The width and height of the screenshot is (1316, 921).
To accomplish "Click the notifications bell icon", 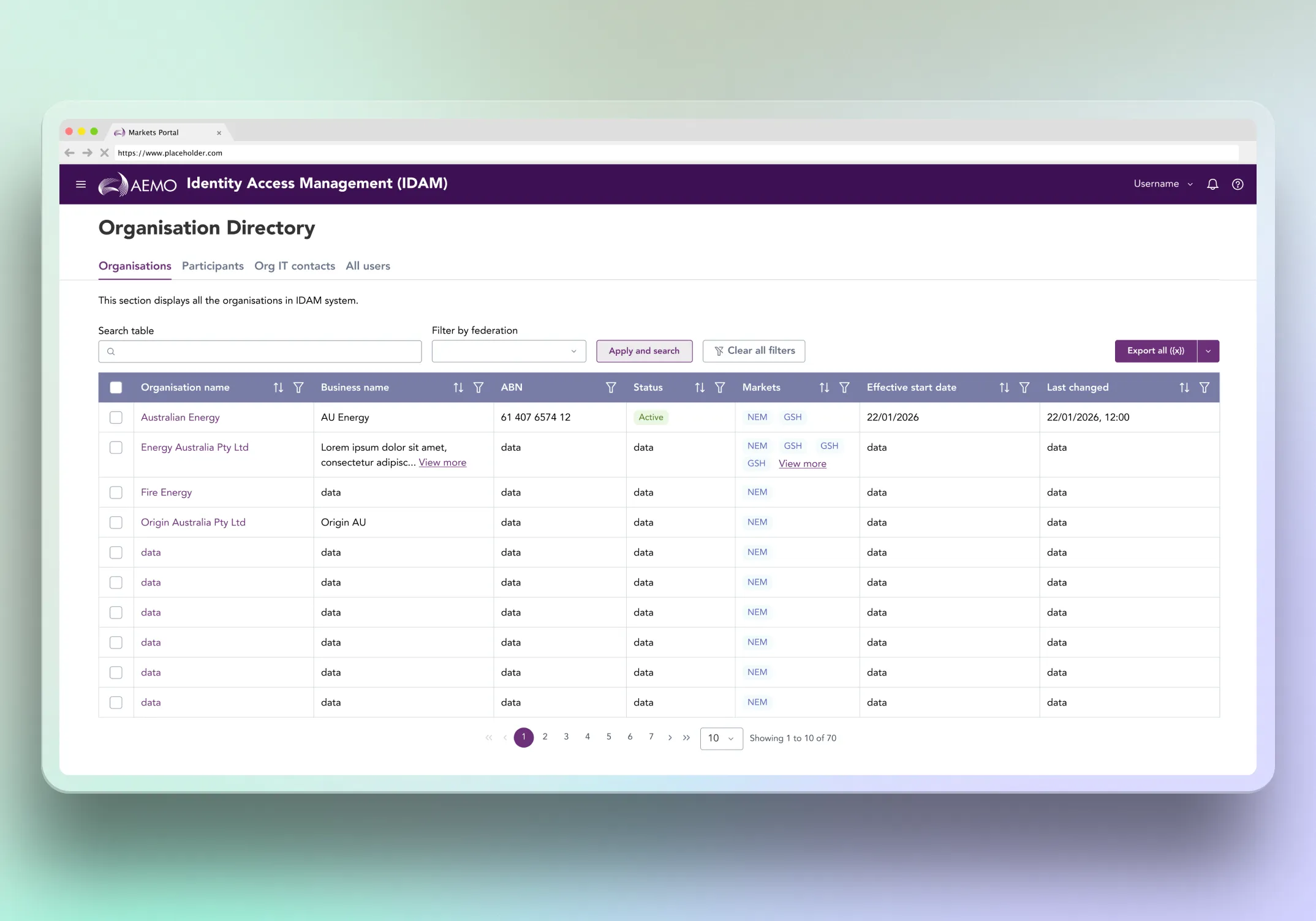I will (x=1212, y=184).
